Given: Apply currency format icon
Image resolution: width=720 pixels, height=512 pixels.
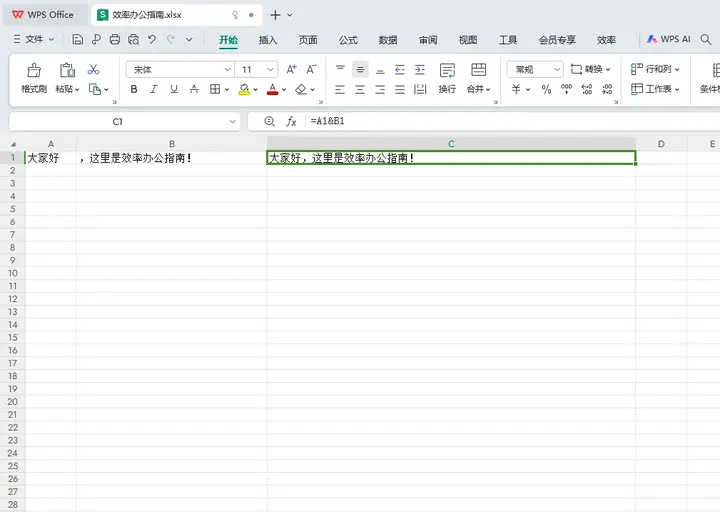Looking at the screenshot, I should pyautogui.click(x=516, y=89).
